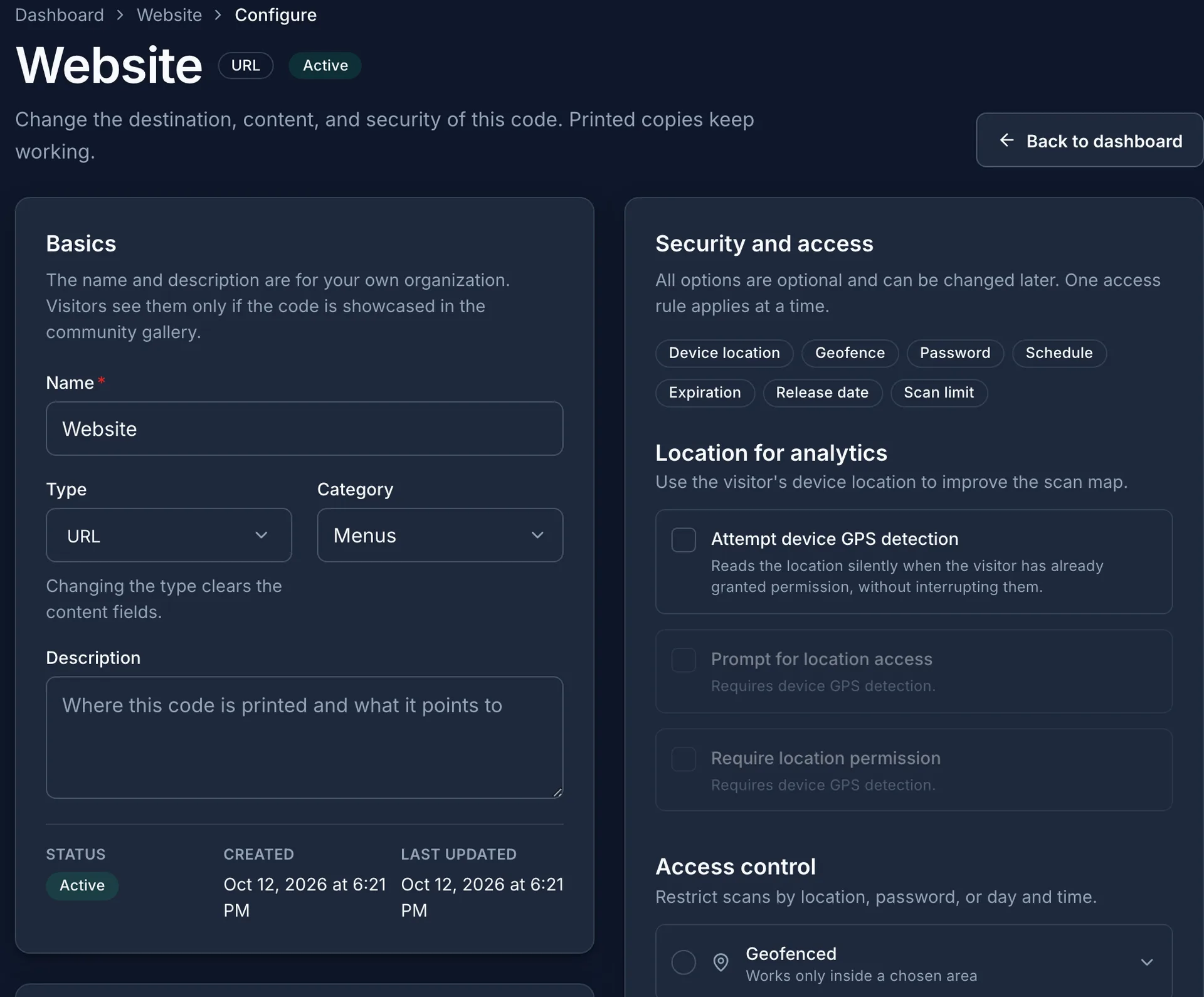
Task: Click the 'Location for analytics' heading
Action: click(x=771, y=453)
